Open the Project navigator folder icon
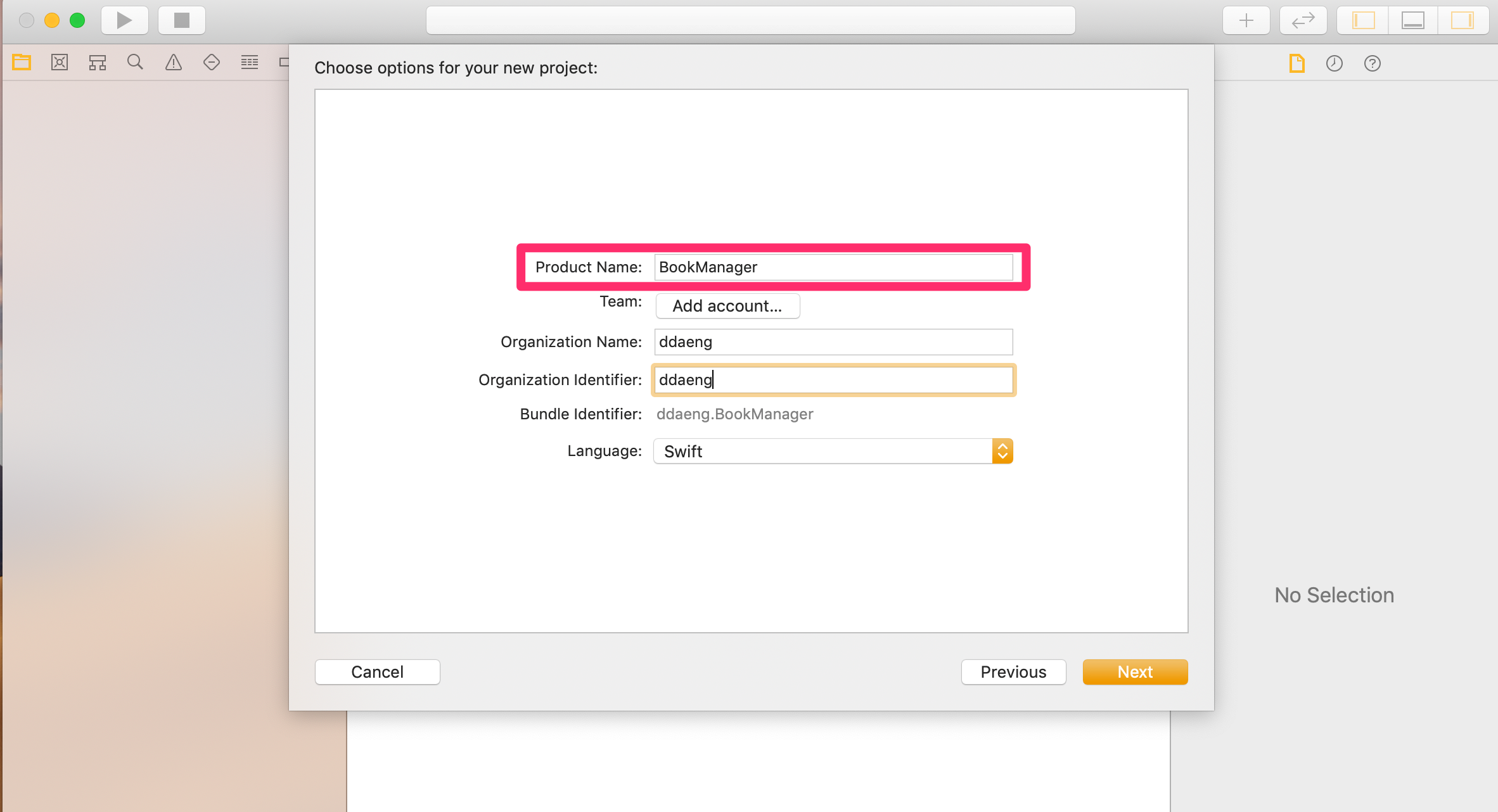The image size is (1498, 812). [x=22, y=62]
